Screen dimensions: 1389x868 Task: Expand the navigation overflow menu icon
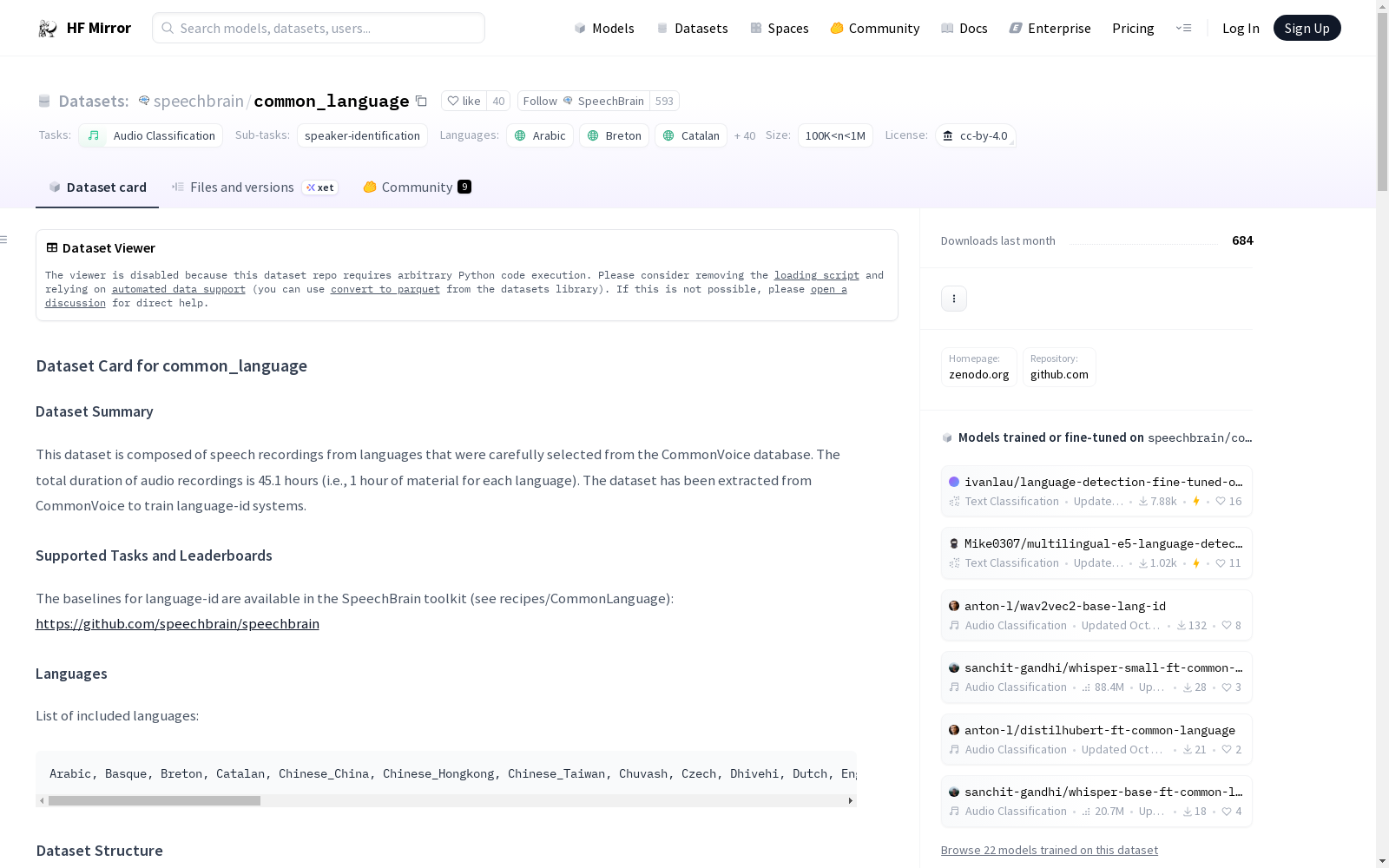(1183, 28)
